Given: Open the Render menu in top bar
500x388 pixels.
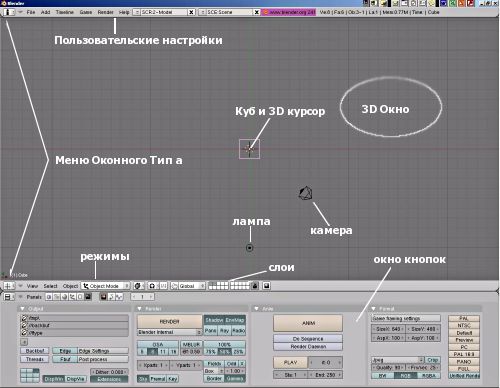Looking at the screenshot, I should click(105, 12).
